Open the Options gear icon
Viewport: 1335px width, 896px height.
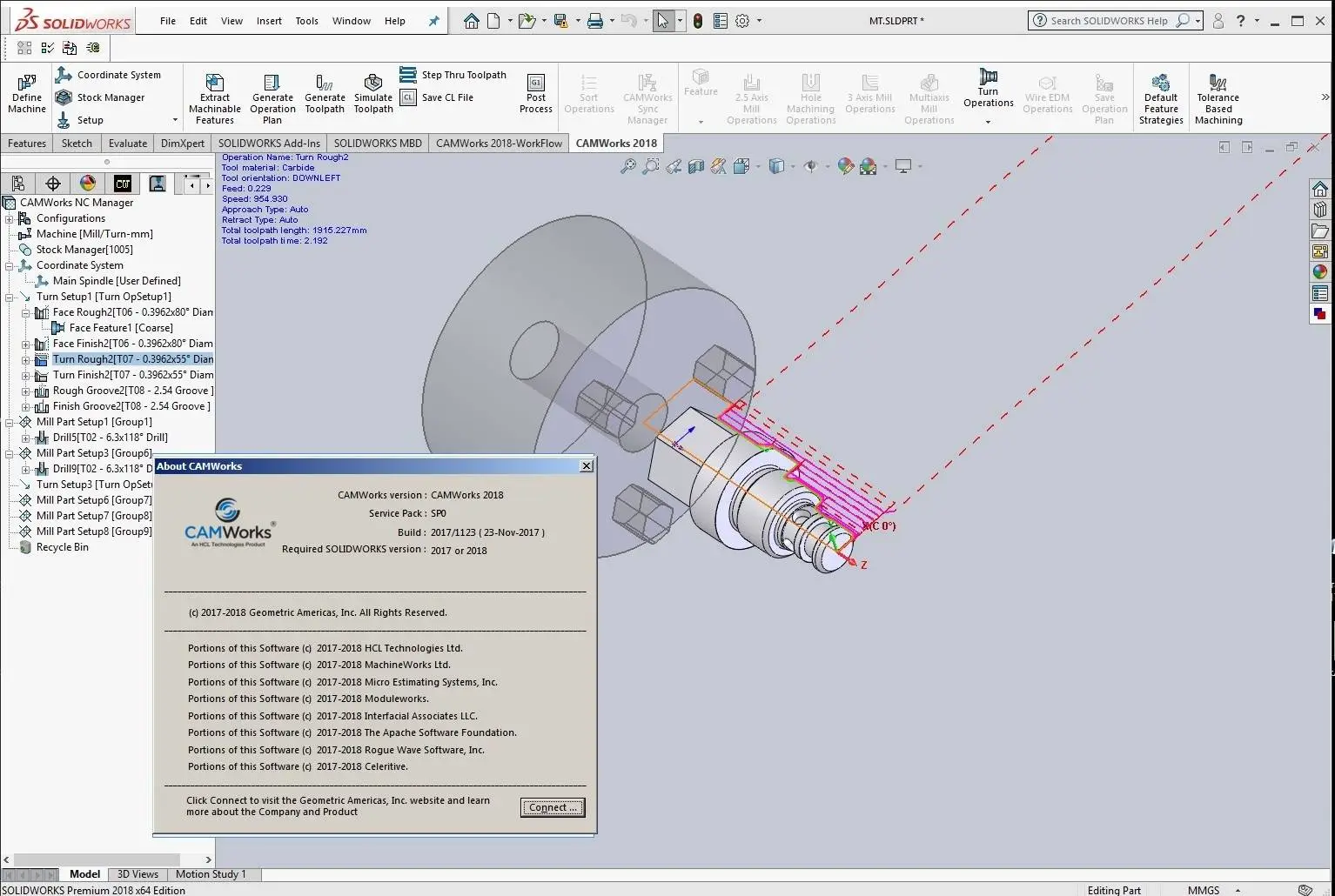742,21
